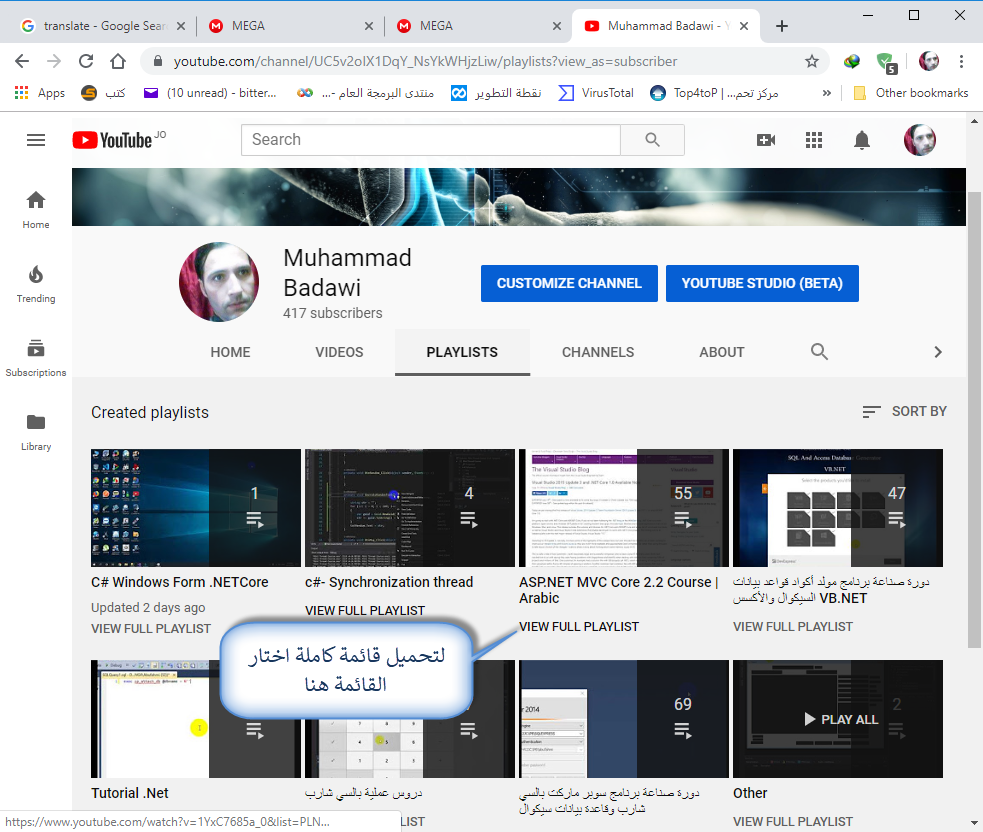Switch to the CHANNELS tab
This screenshot has height=832, width=983.
pyautogui.click(x=597, y=352)
